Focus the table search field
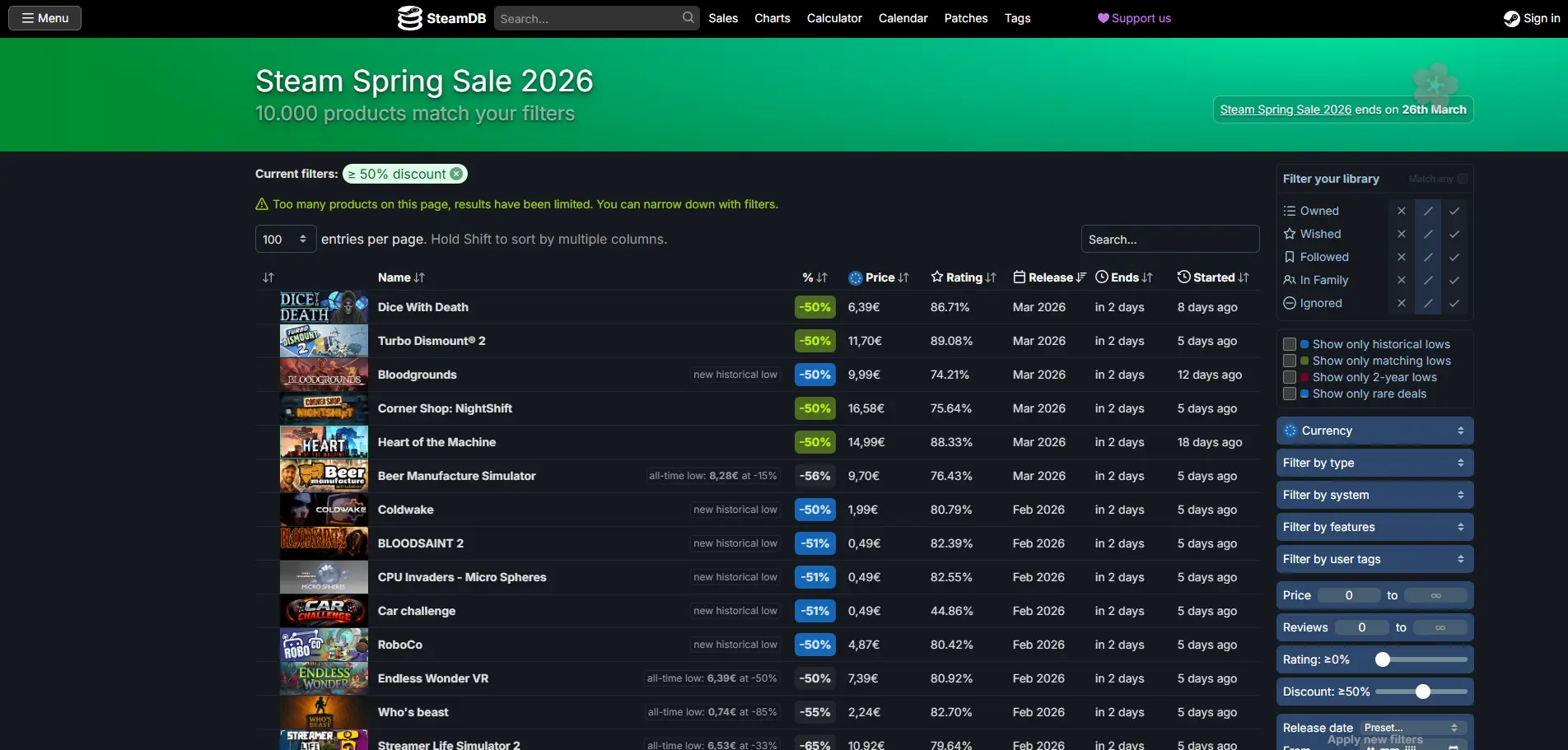This screenshot has width=1568, height=750. (1170, 239)
